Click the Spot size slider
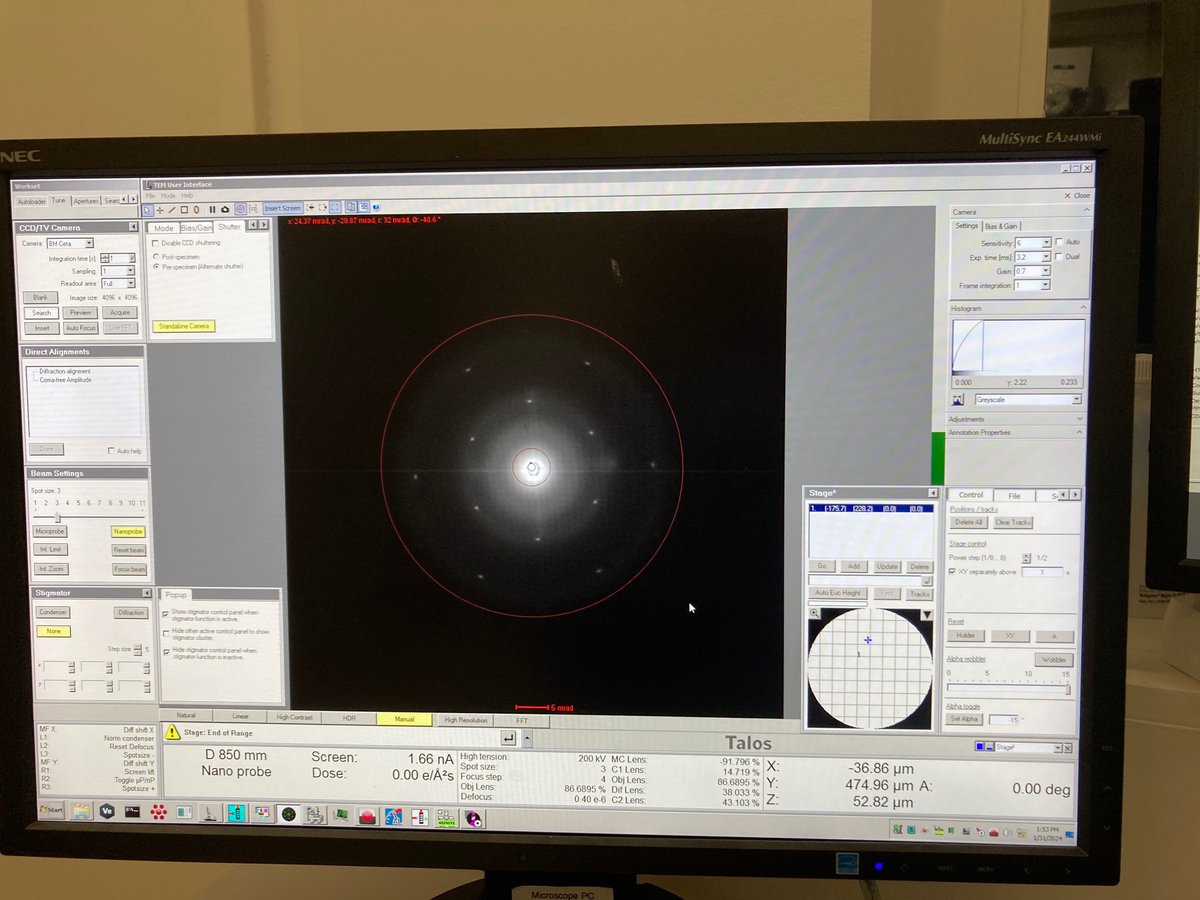 coord(88,516)
